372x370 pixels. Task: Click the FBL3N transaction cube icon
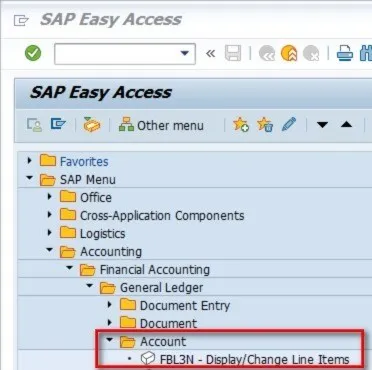tap(148, 359)
